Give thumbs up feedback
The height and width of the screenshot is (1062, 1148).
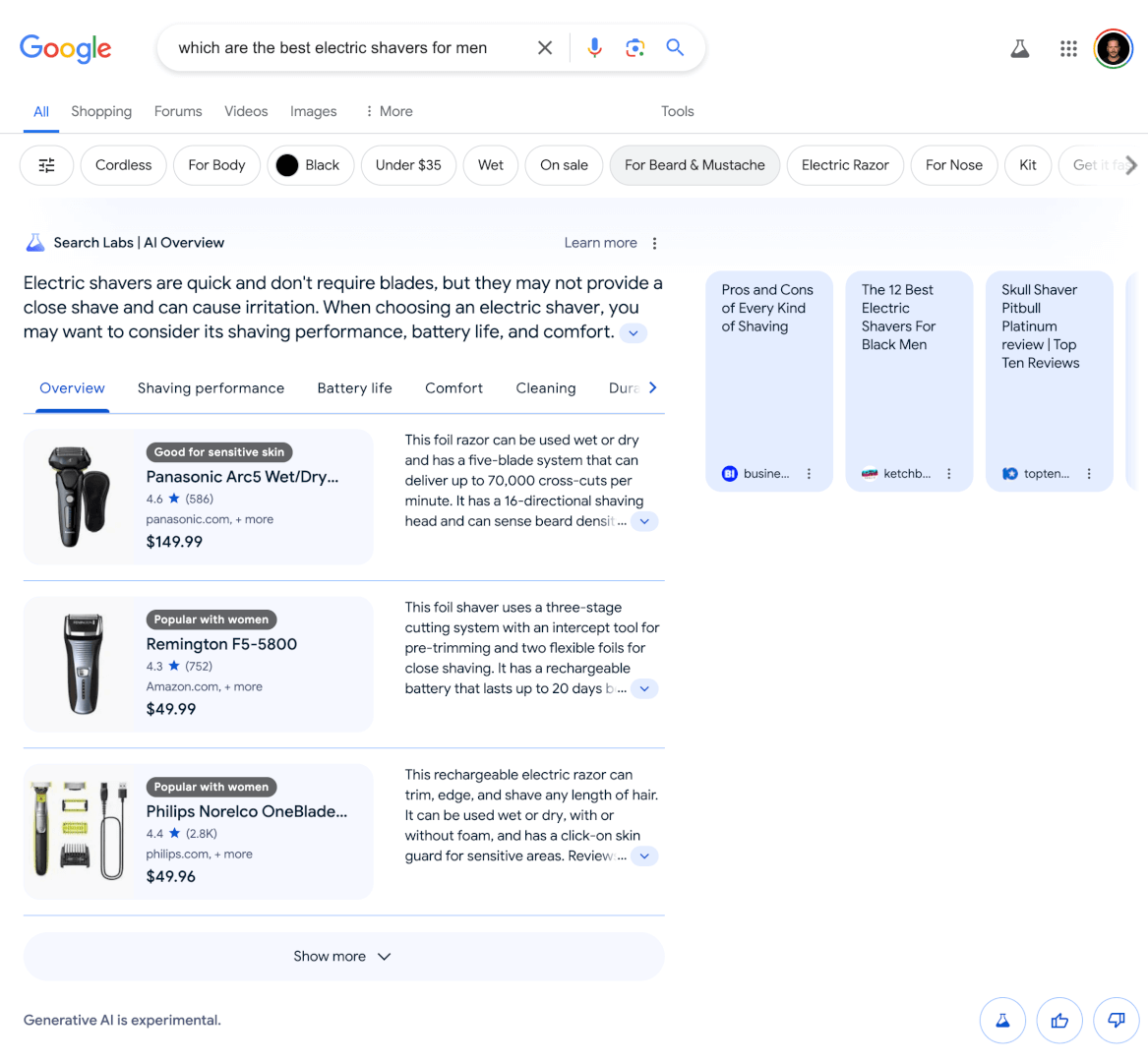(x=1059, y=1021)
